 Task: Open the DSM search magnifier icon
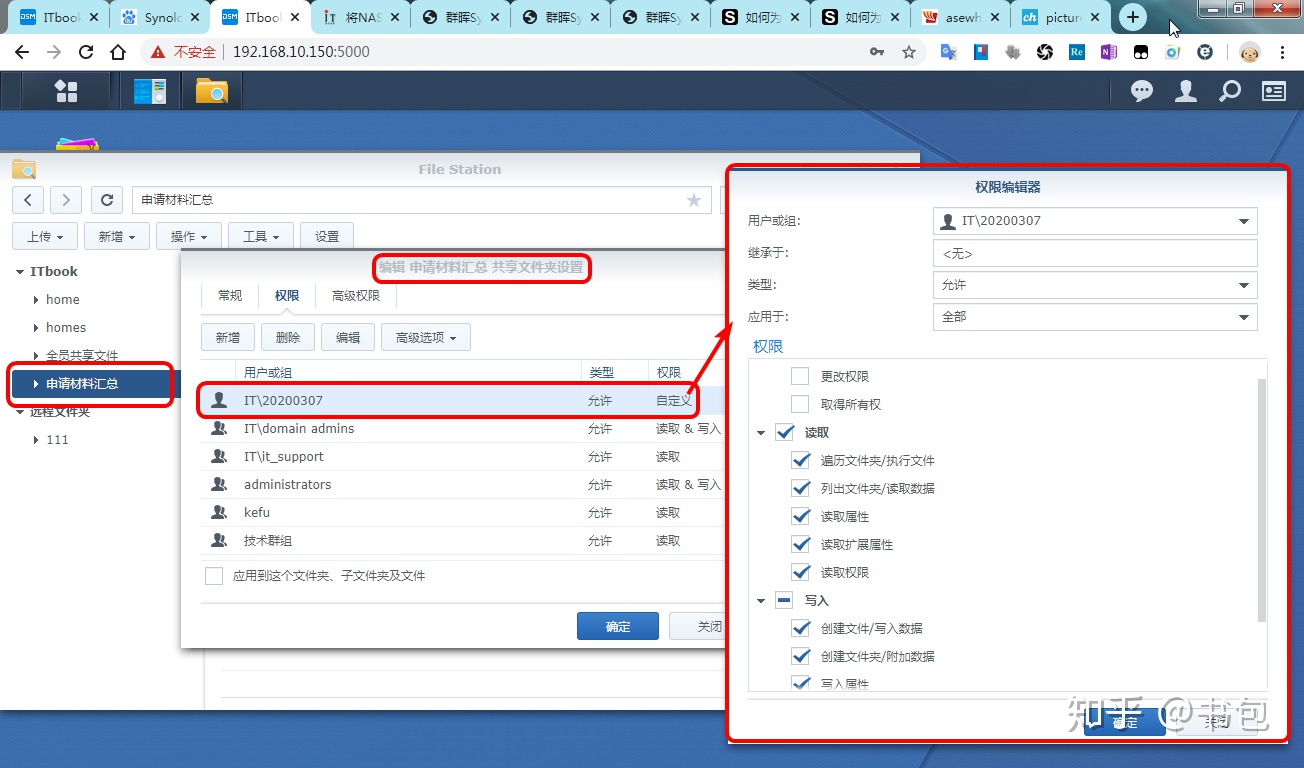(1230, 92)
